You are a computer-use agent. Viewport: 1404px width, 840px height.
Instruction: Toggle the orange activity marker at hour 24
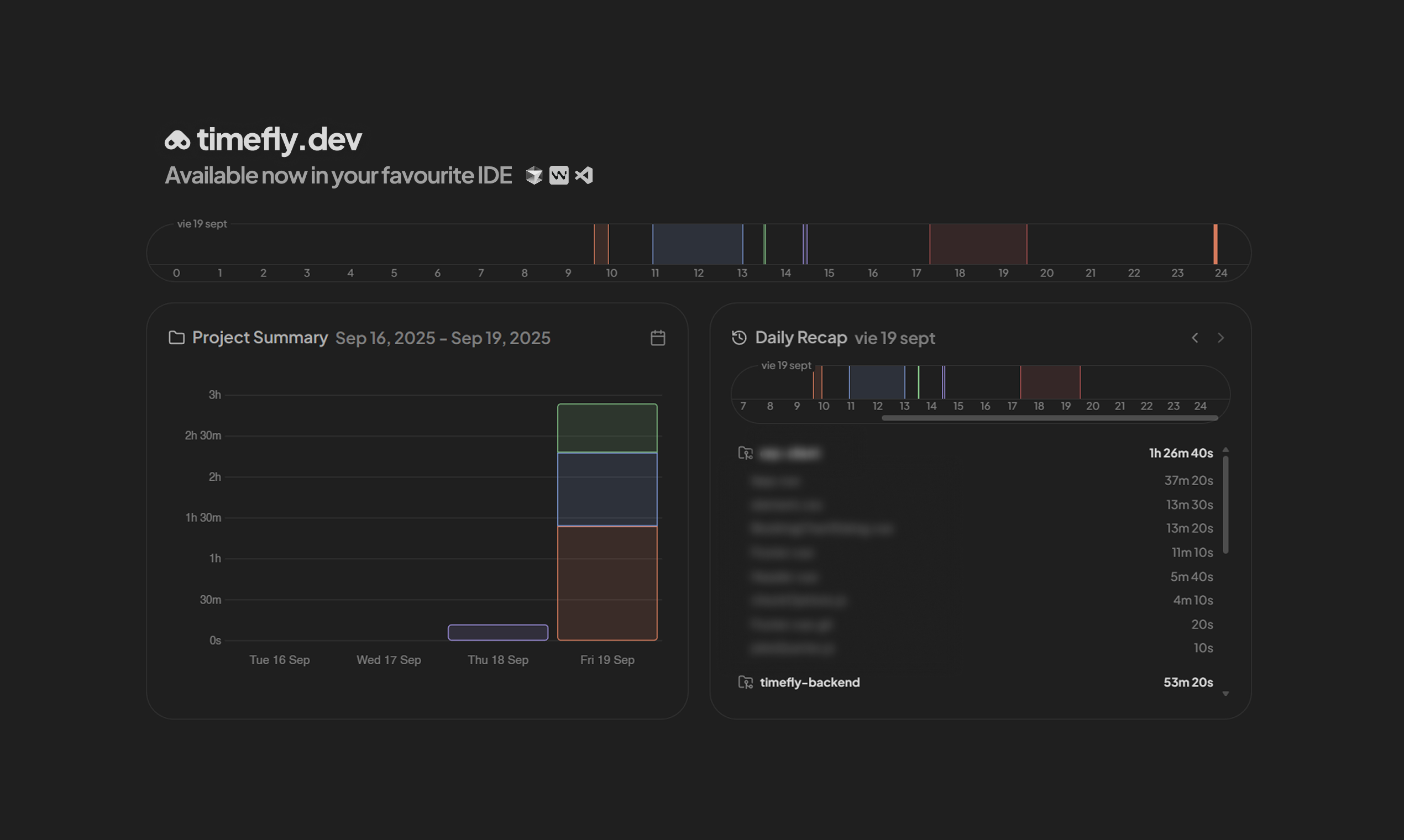(1215, 243)
